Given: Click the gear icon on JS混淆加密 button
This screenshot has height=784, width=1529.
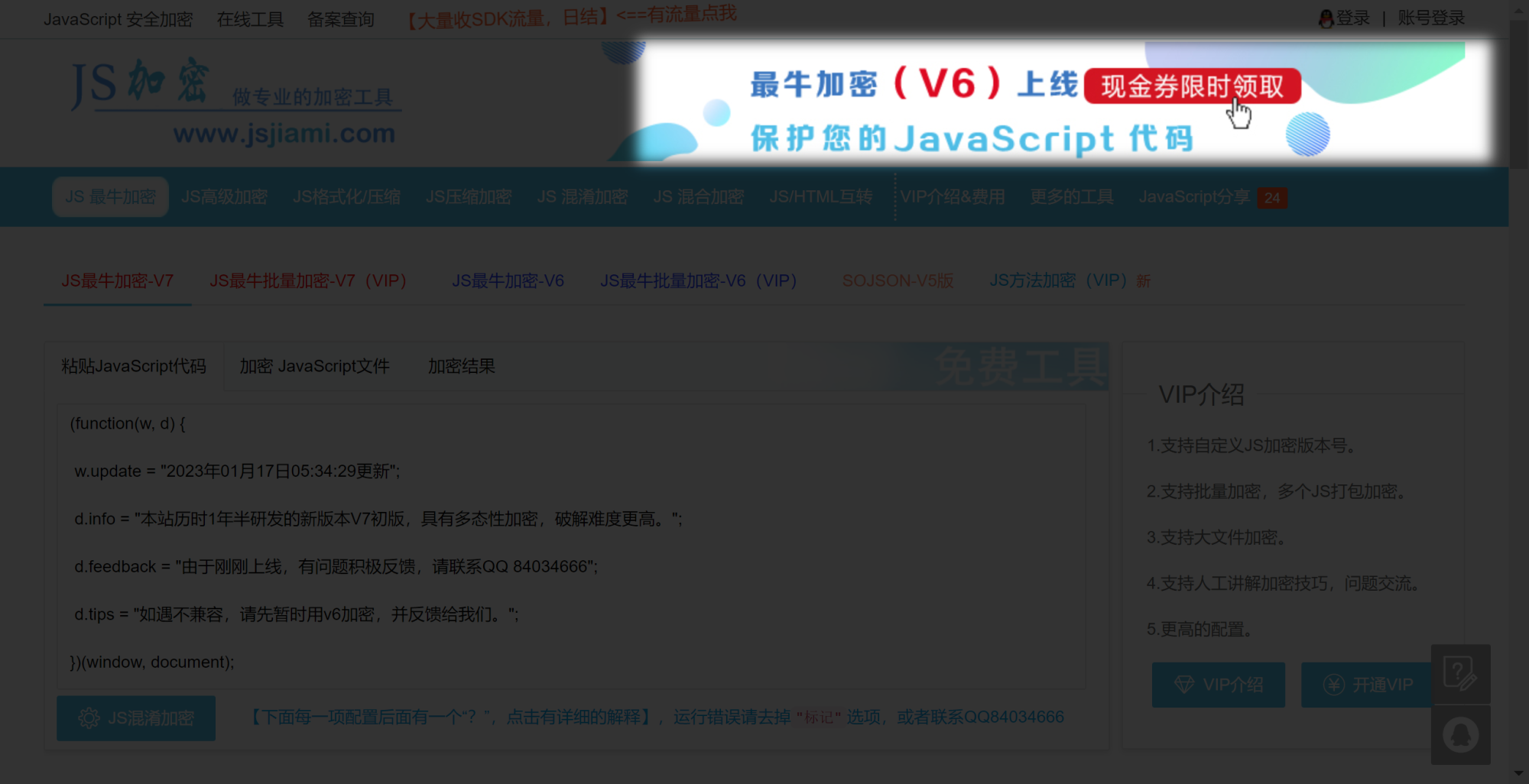Looking at the screenshot, I should coord(89,718).
